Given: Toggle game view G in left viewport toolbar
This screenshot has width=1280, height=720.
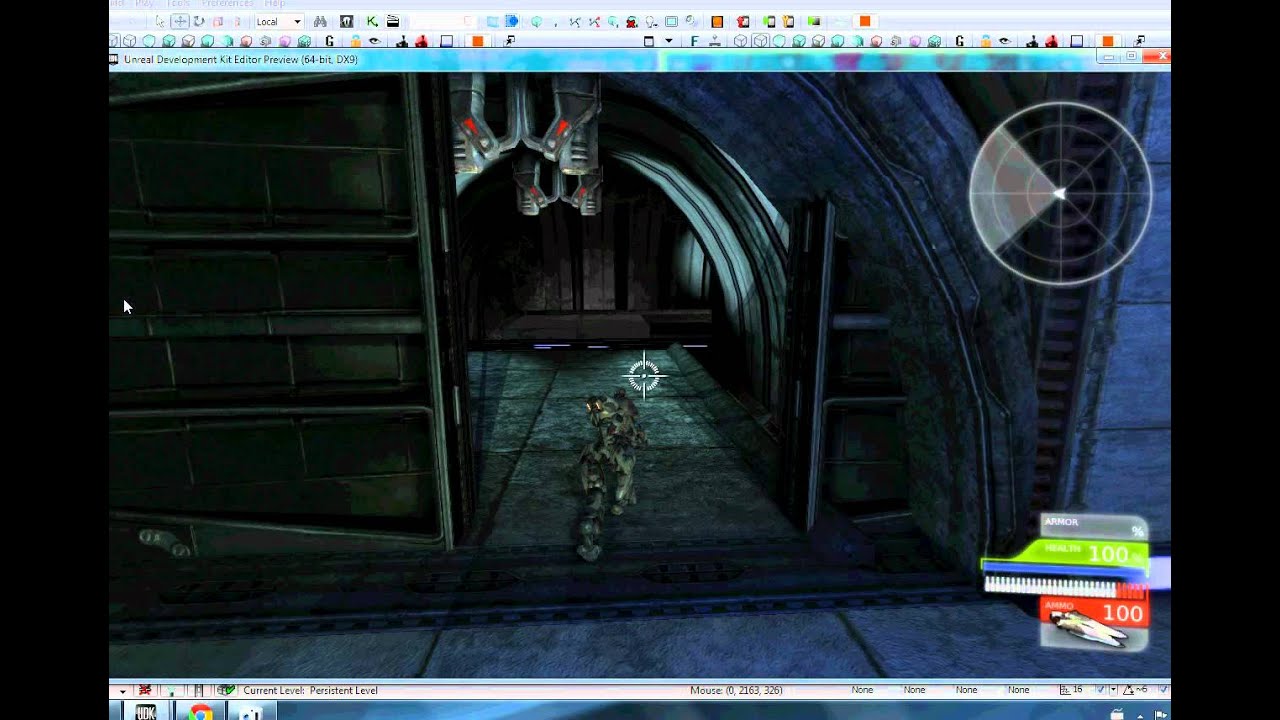Looking at the screenshot, I should [329, 41].
